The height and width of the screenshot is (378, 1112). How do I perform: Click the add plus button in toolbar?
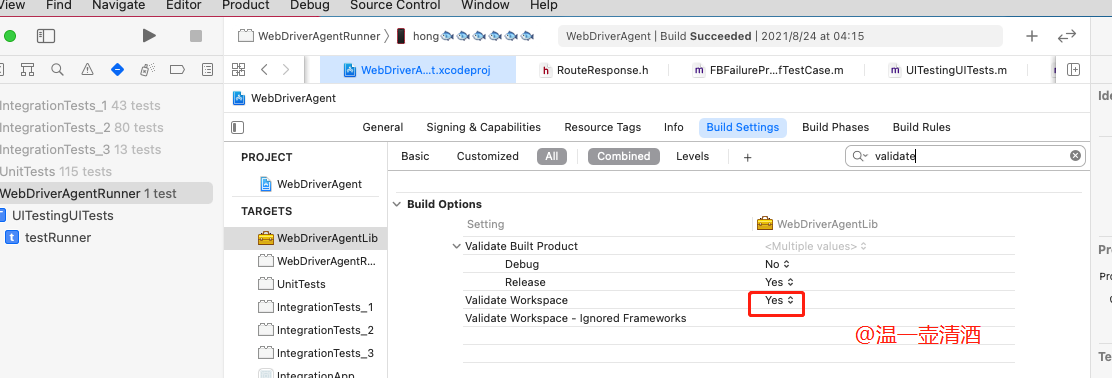click(x=1033, y=36)
